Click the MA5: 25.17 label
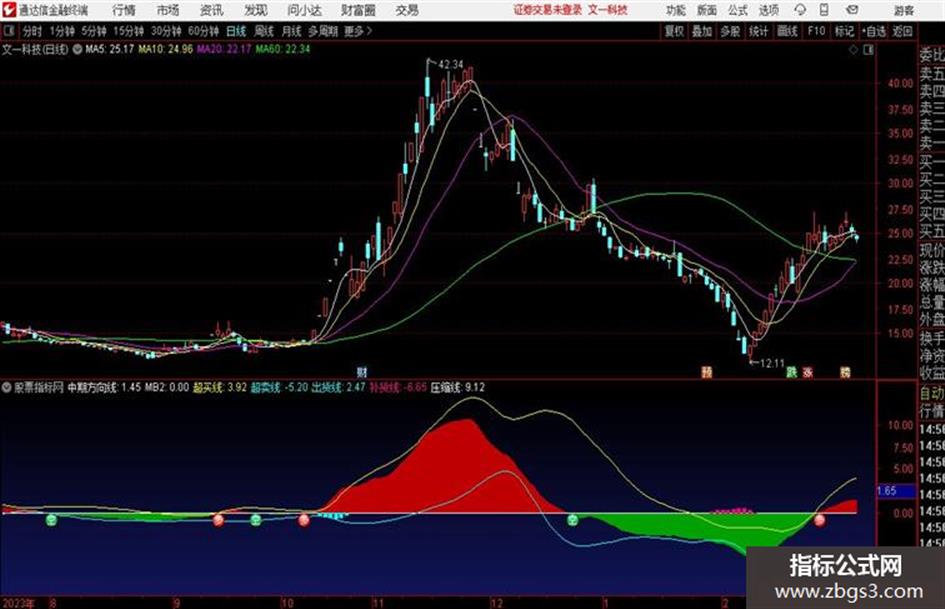Screen dimensions: 945x609 [110, 49]
